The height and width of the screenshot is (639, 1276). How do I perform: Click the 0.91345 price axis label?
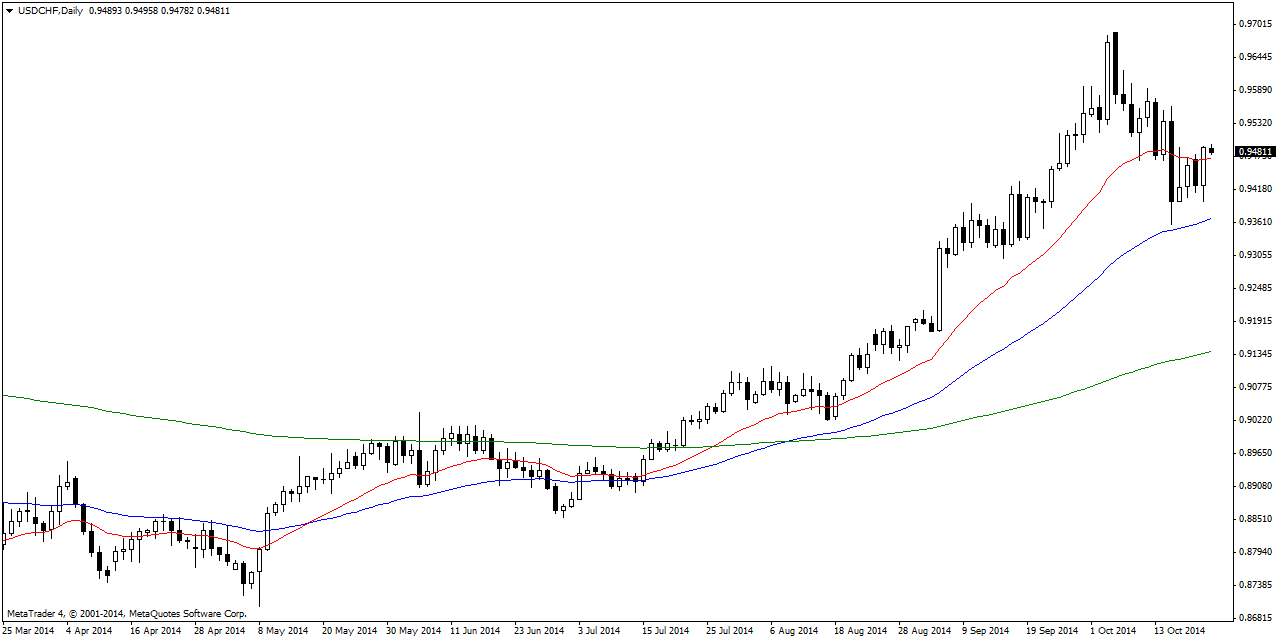coord(1255,354)
